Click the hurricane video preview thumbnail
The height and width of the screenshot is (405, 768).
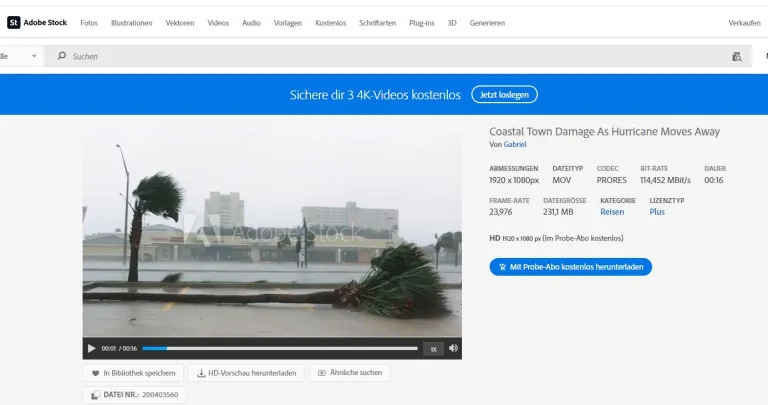point(272,230)
